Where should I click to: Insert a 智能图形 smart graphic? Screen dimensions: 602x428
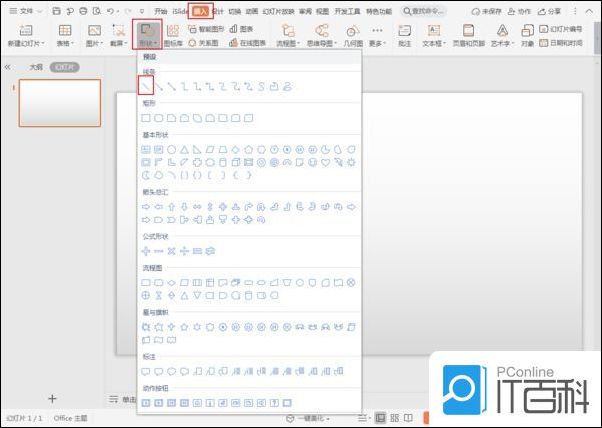[206, 29]
